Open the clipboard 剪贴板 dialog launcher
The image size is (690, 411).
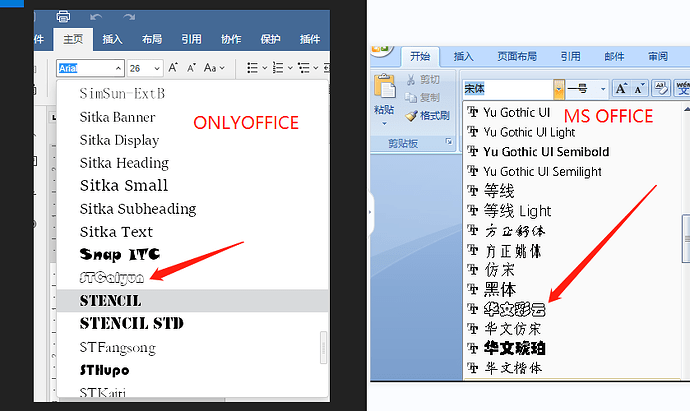point(449,142)
